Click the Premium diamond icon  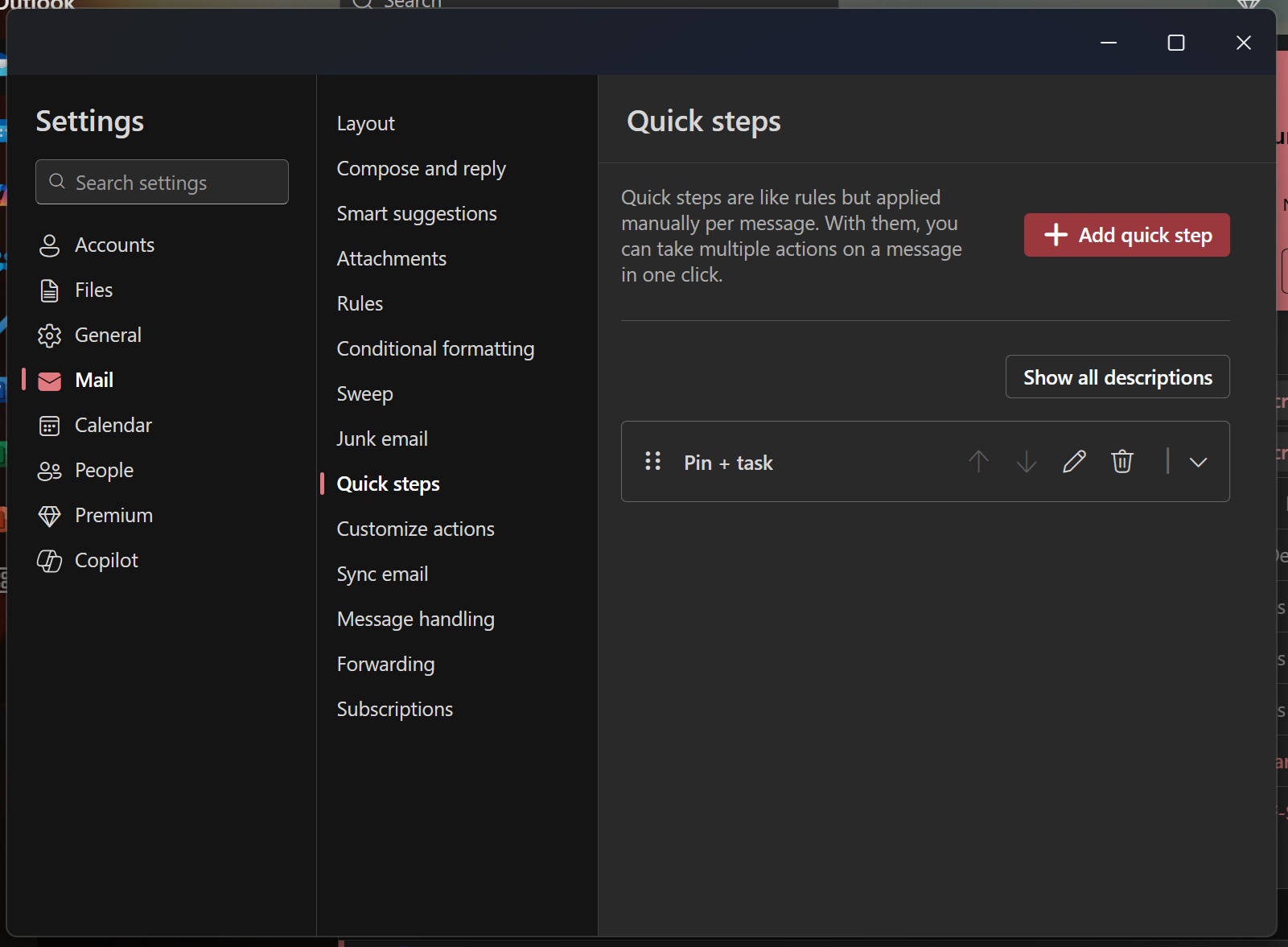click(x=50, y=516)
